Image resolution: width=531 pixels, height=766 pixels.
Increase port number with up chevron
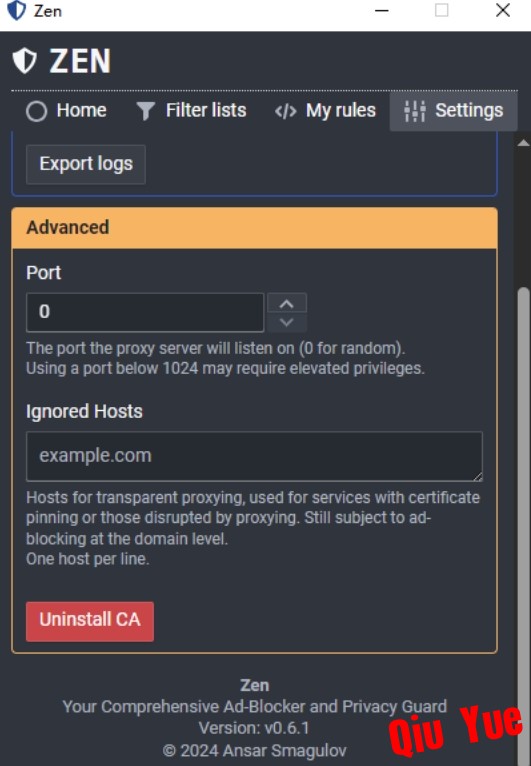coord(287,303)
